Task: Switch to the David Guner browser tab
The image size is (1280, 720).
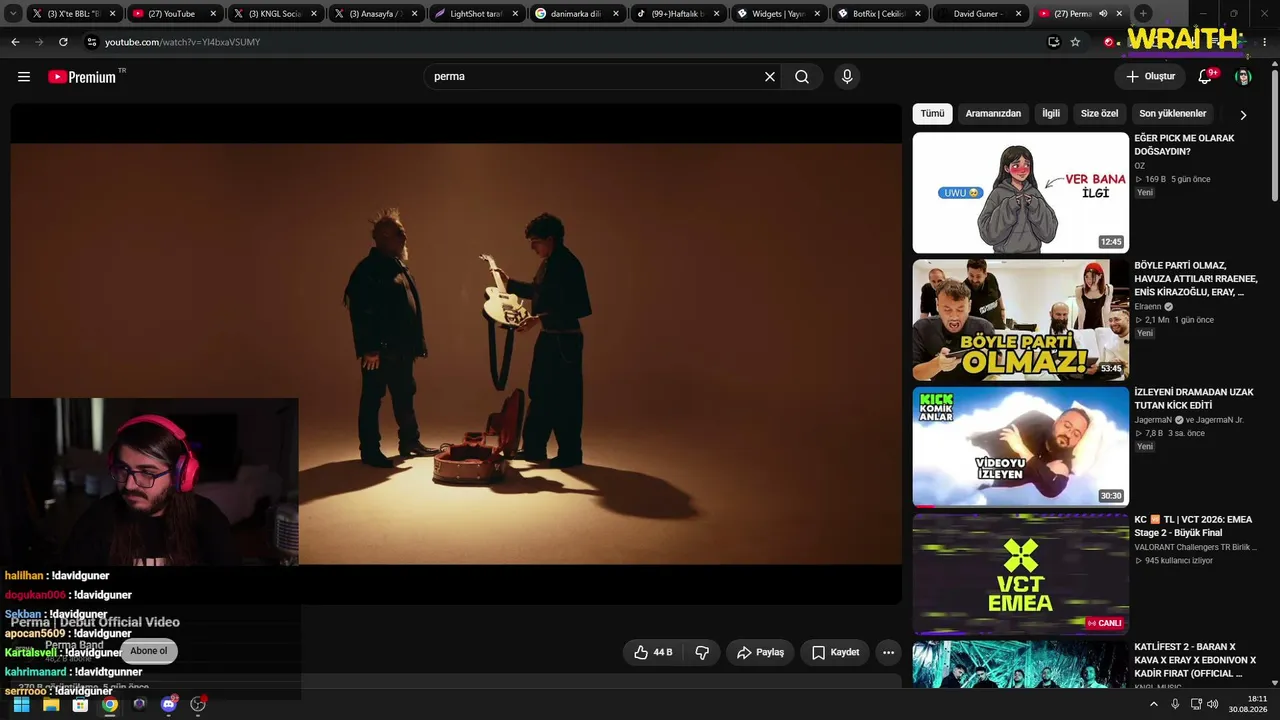Action: tap(981, 14)
